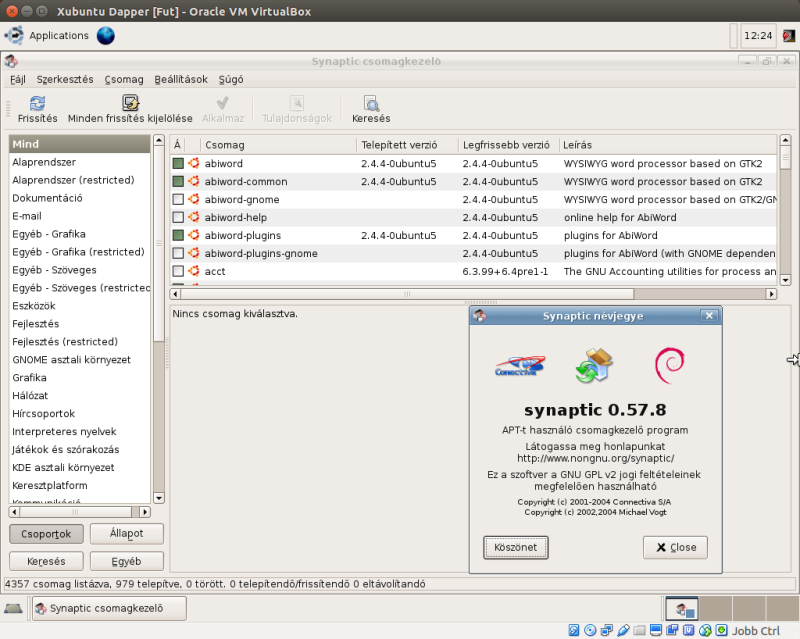Select the E-mail category
The height and width of the screenshot is (639, 800).
(80, 216)
